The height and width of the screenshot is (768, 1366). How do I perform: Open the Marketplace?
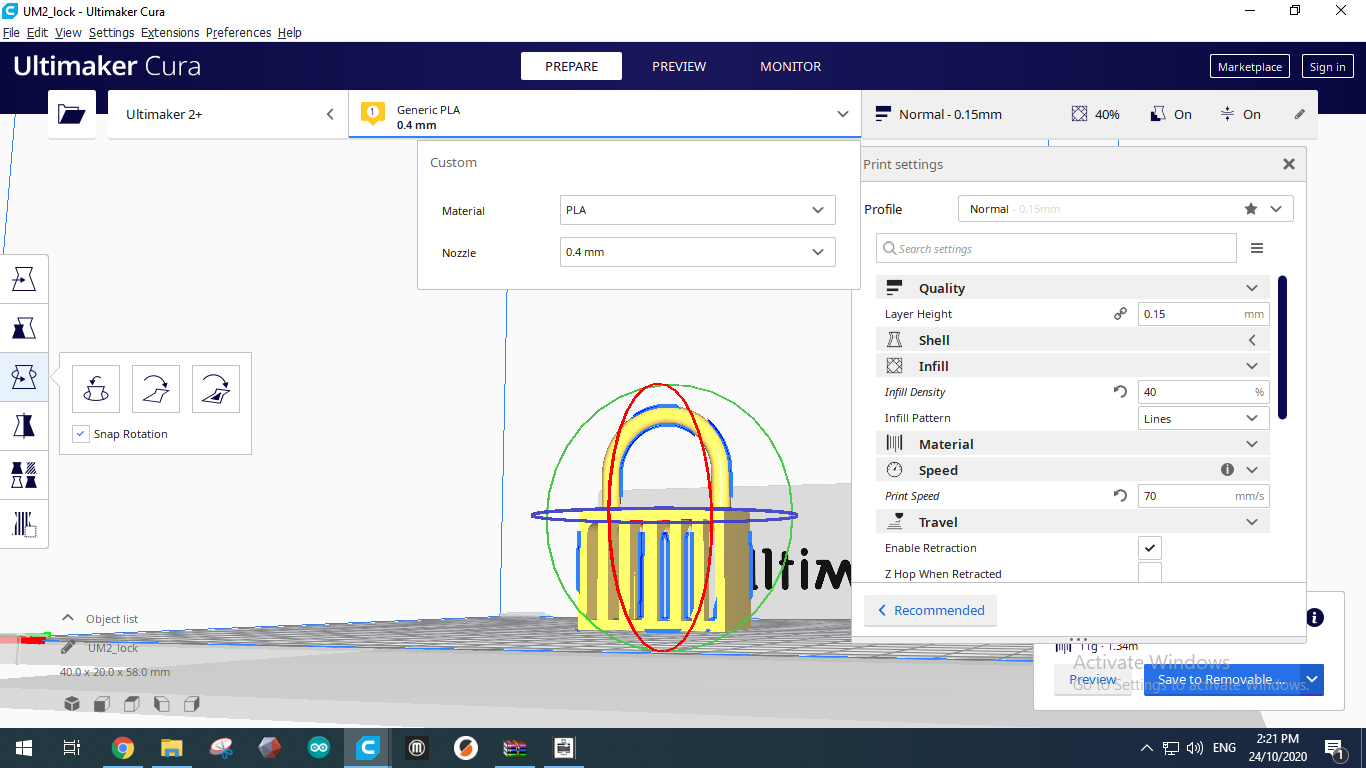click(1250, 67)
